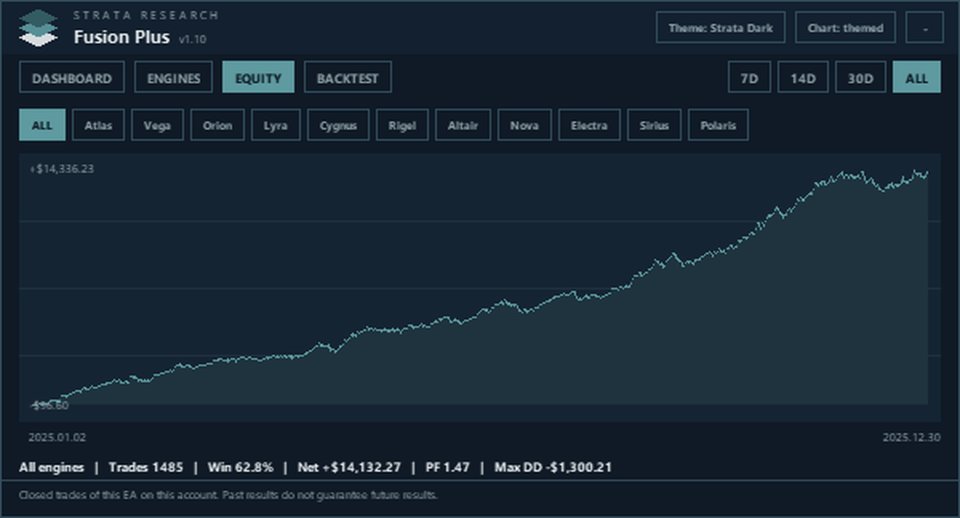Click the v1.10 version label
This screenshot has width=960, height=518.
(x=193, y=39)
